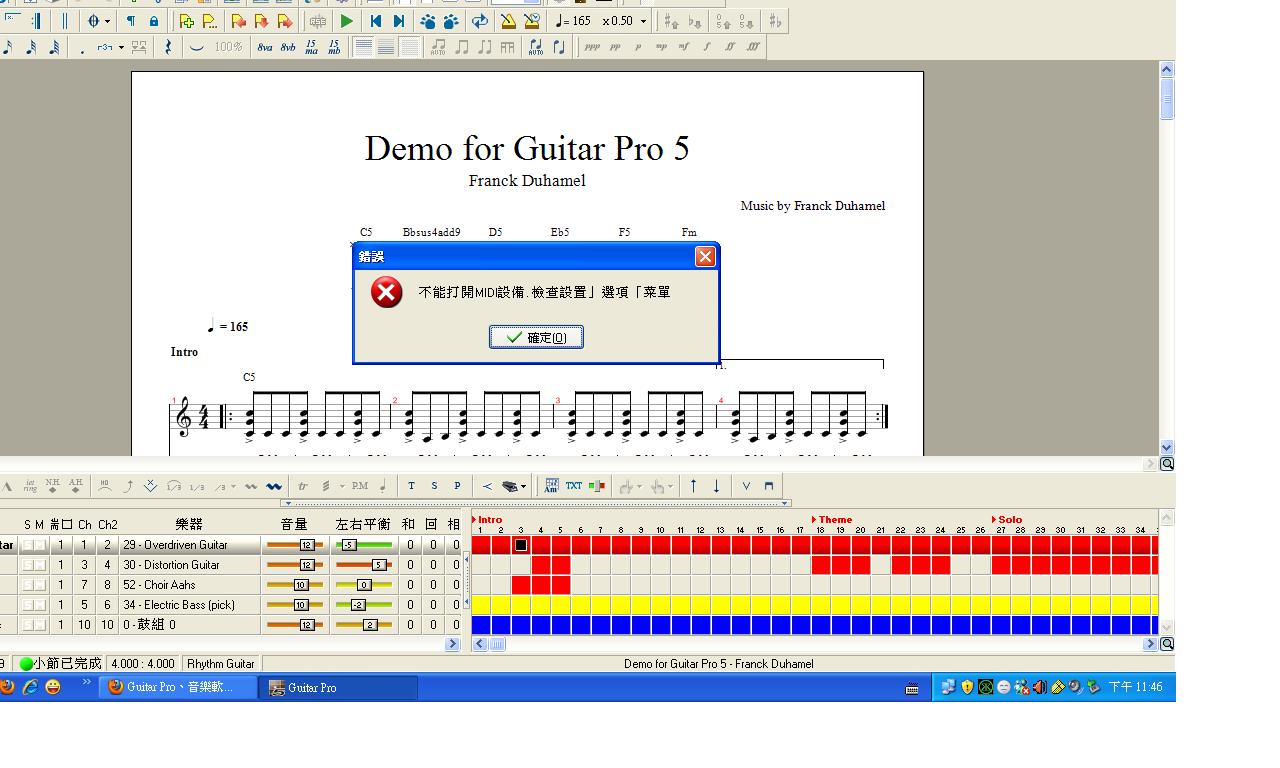This screenshot has width=1280, height=768.
Task: Set dynamic to mf
Action: coord(684,47)
